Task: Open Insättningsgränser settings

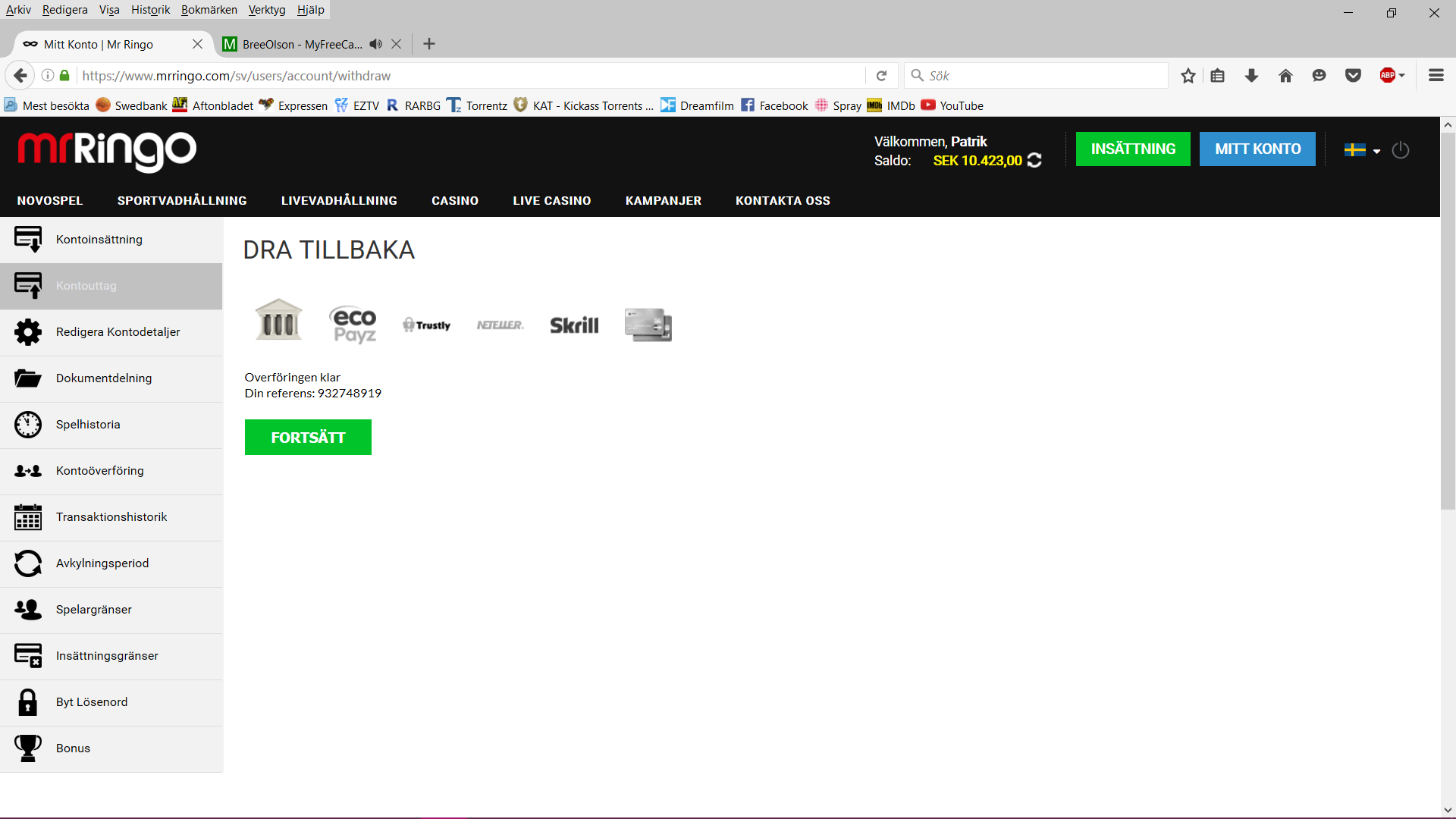Action: [x=111, y=656]
